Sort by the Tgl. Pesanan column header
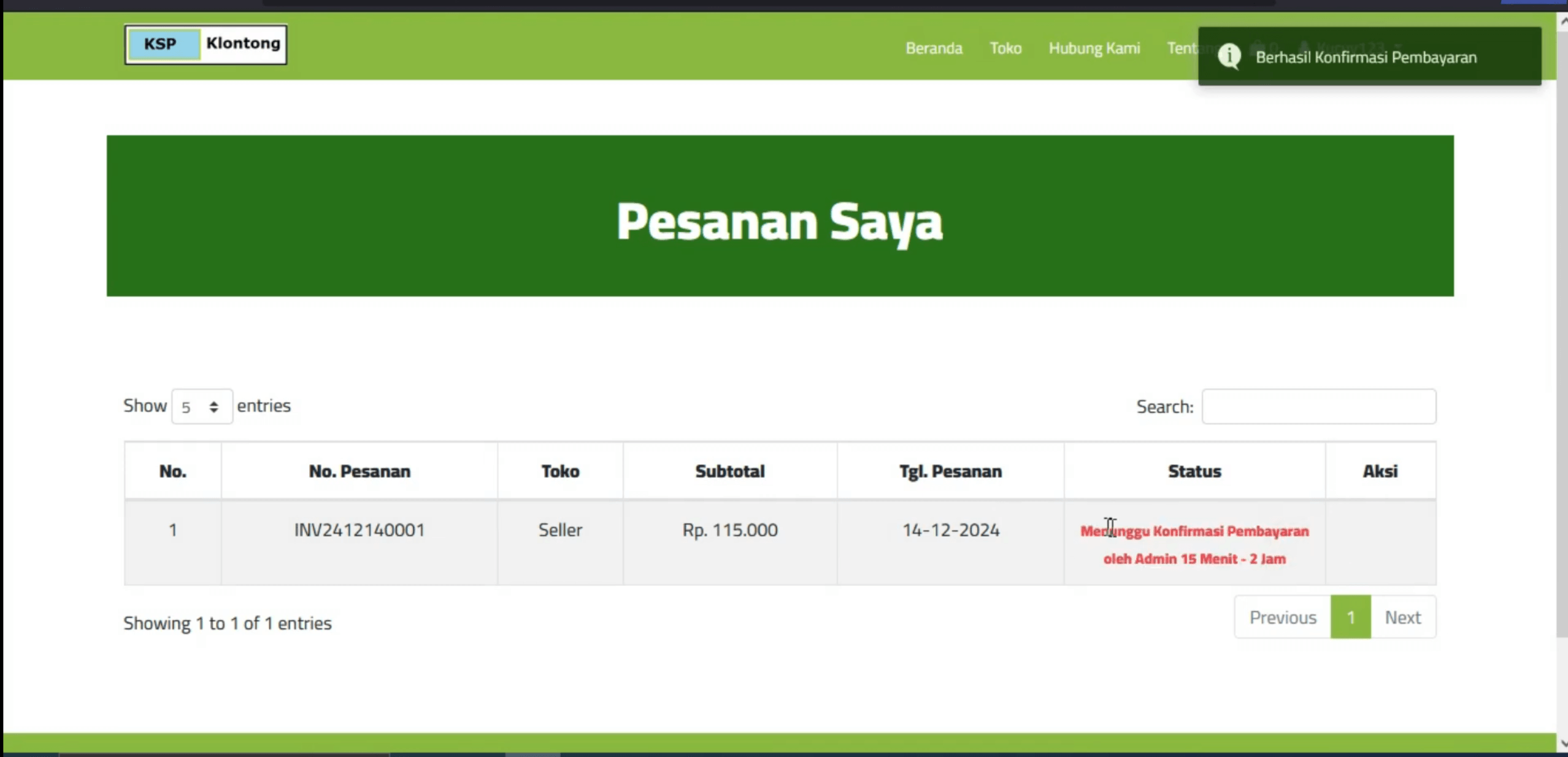This screenshot has width=1568, height=757. coord(950,471)
